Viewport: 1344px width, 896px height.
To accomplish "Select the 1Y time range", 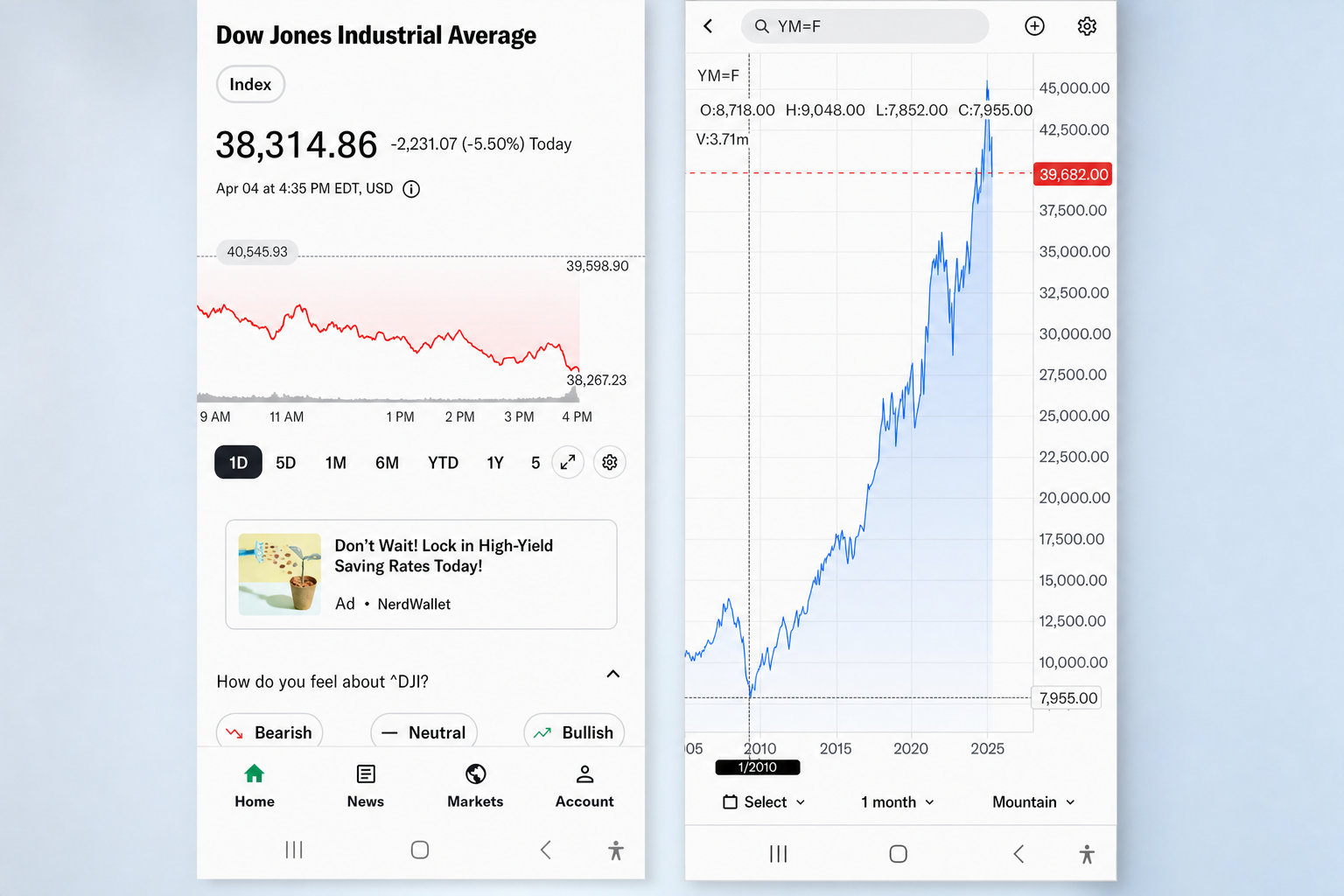I will pos(495,463).
